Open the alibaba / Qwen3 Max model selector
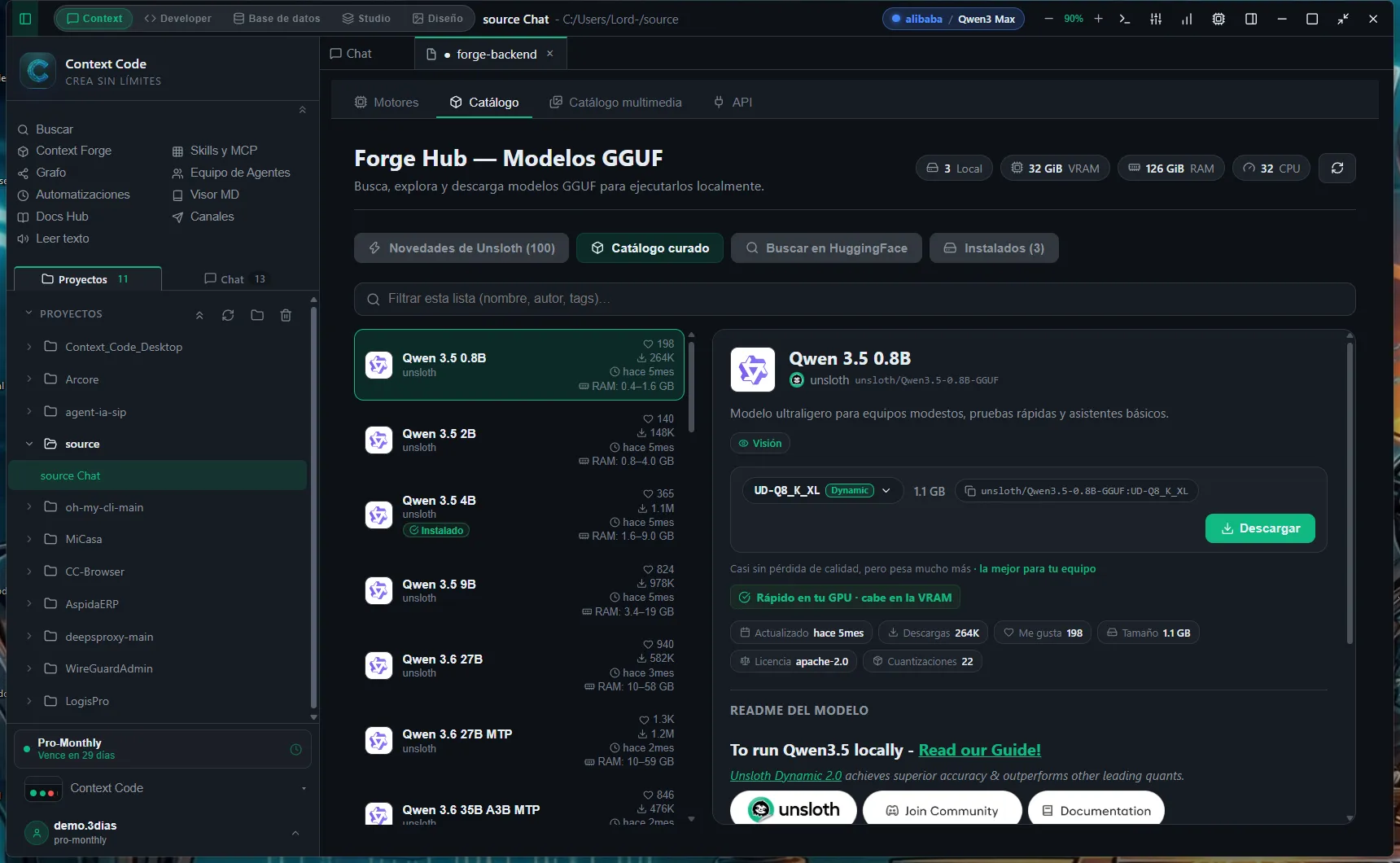This screenshot has width=1400, height=863. (x=953, y=19)
